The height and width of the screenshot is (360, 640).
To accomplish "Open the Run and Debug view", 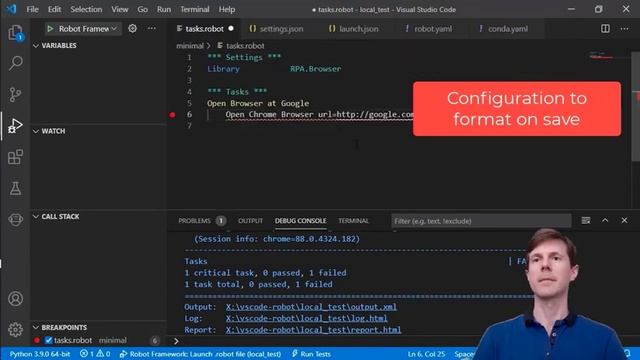I will point(16,125).
